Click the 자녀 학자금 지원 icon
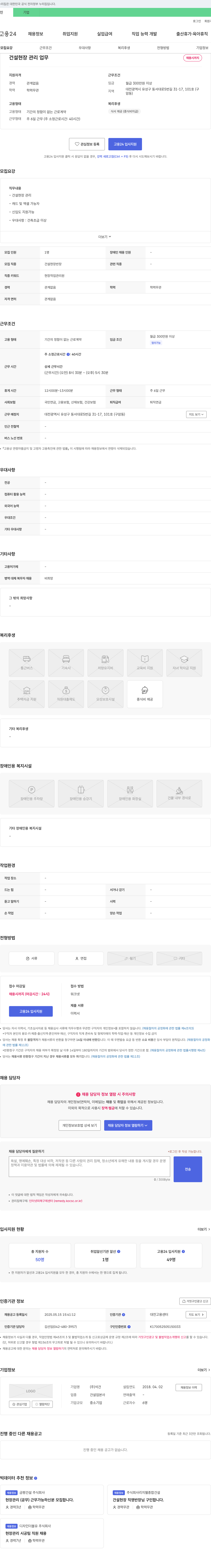This screenshot has width=211, height=1568. [184, 663]
